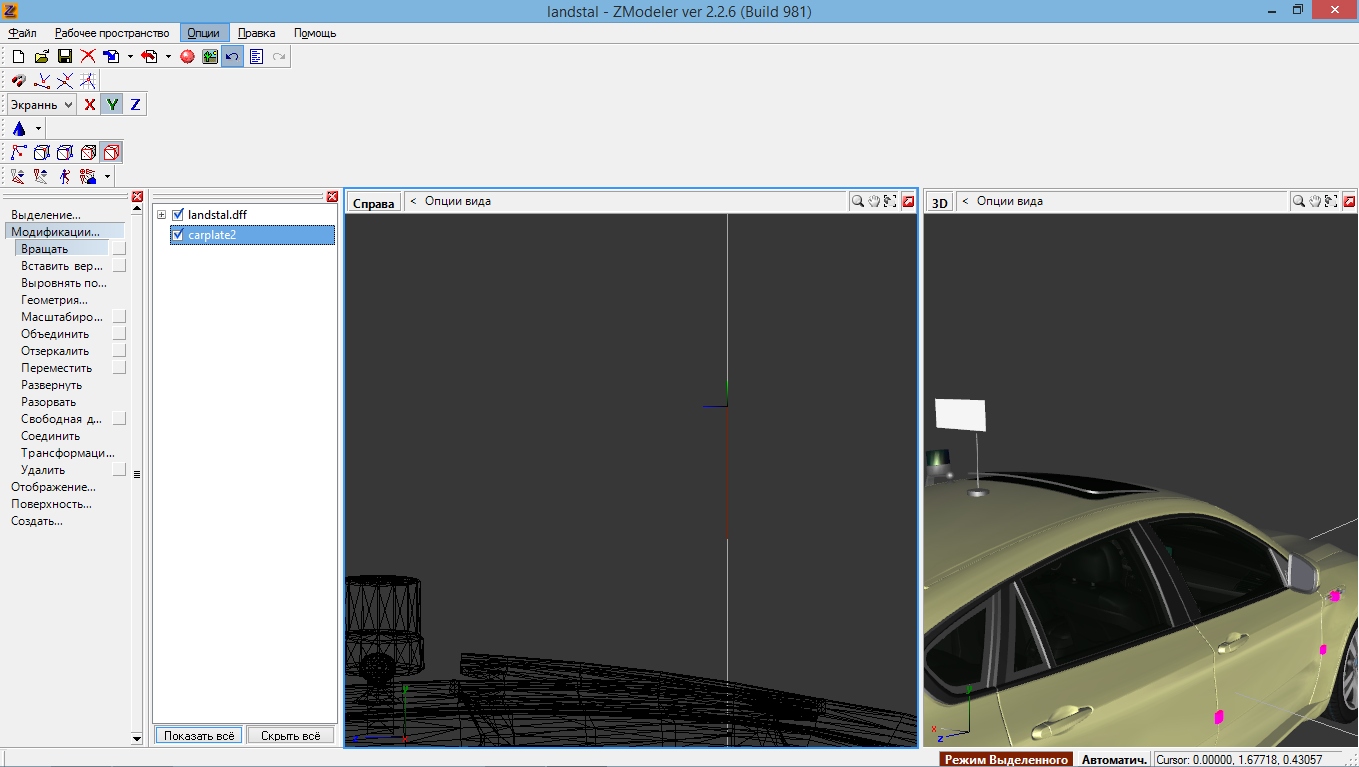Click the Скрыть всё button
1359x767 pixels.
(290, 735)
